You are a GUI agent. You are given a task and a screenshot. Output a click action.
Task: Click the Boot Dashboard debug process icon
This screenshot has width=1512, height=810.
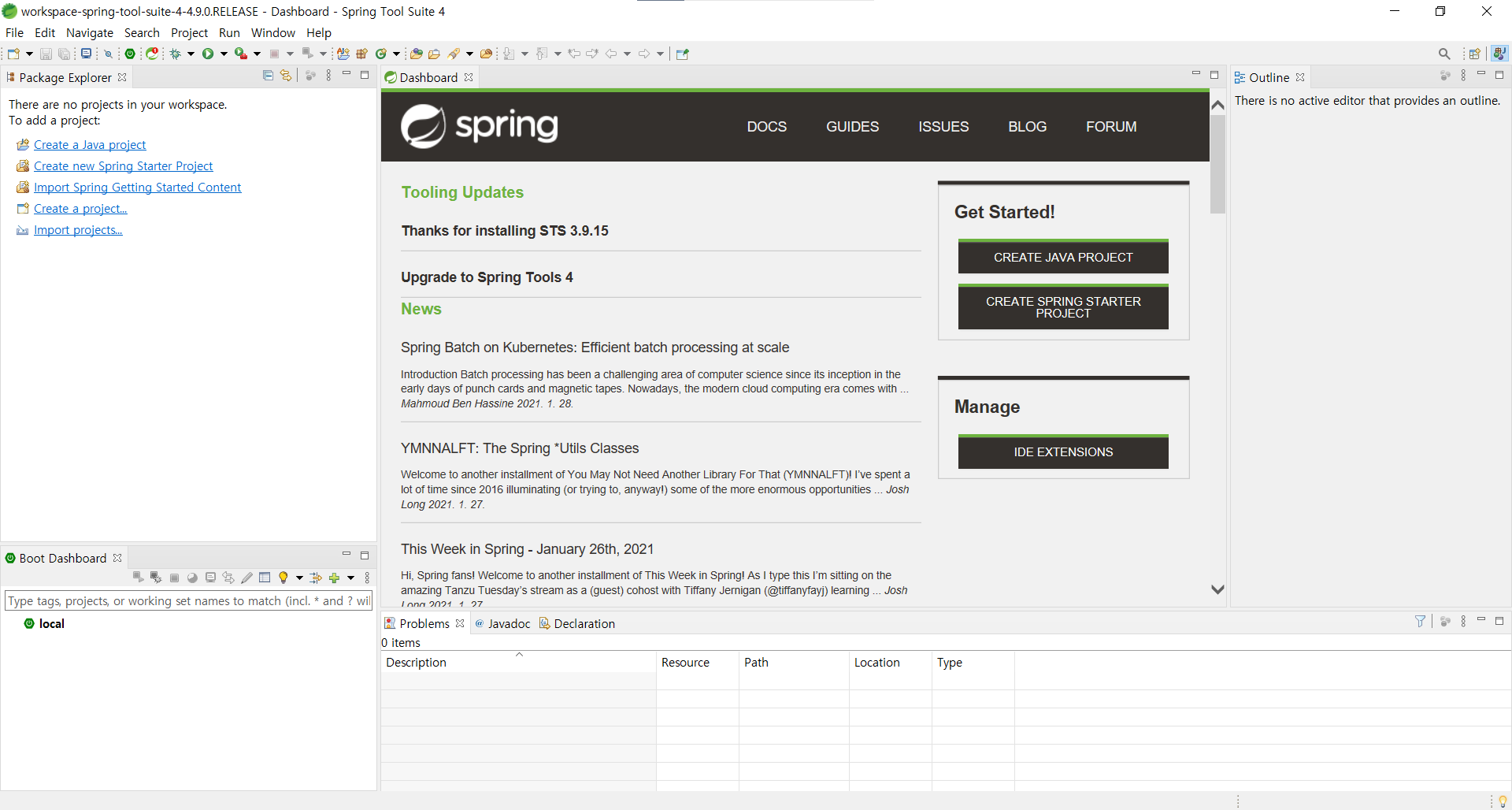pyautogui.click(x=156, y=578)
